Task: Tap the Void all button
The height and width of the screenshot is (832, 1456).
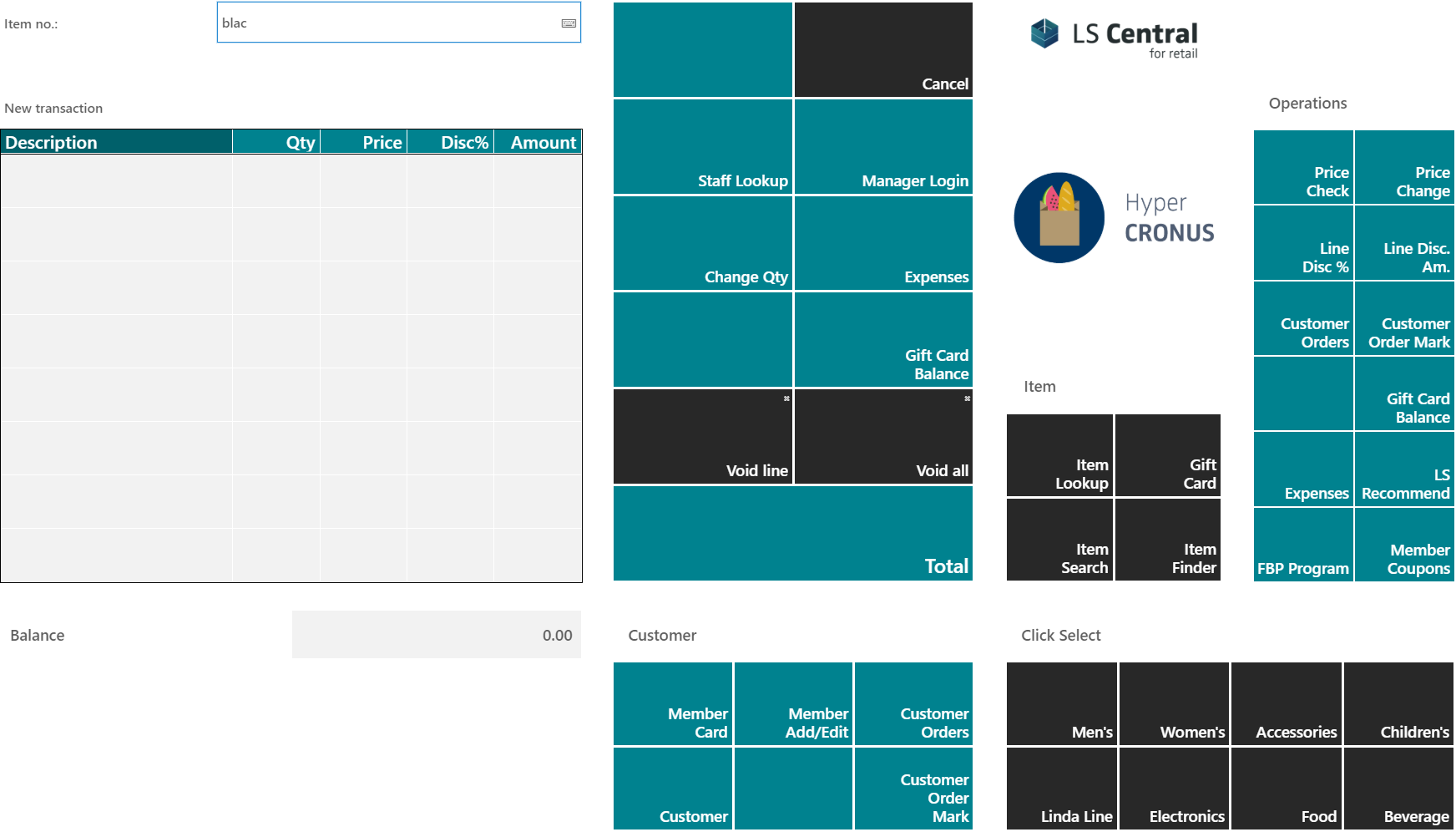Action: (883, 437)
